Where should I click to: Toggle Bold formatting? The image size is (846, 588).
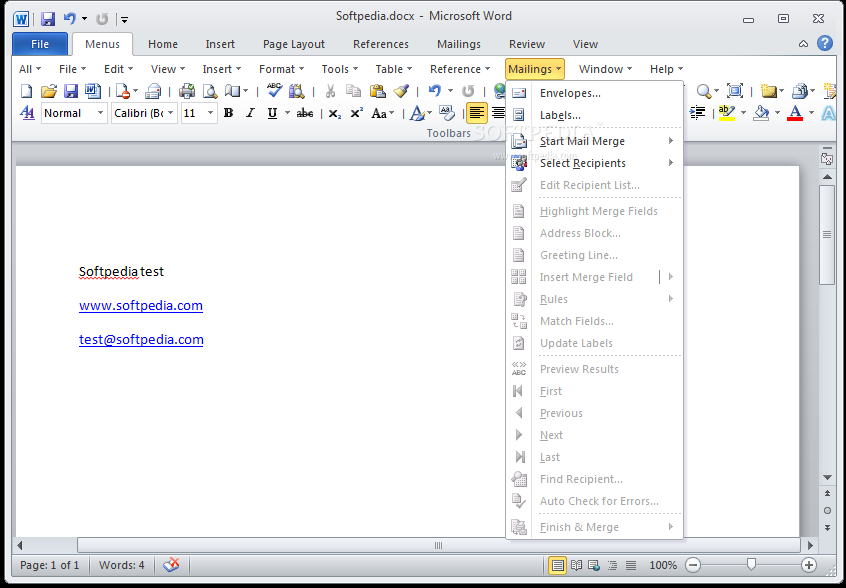click(228, 113)
